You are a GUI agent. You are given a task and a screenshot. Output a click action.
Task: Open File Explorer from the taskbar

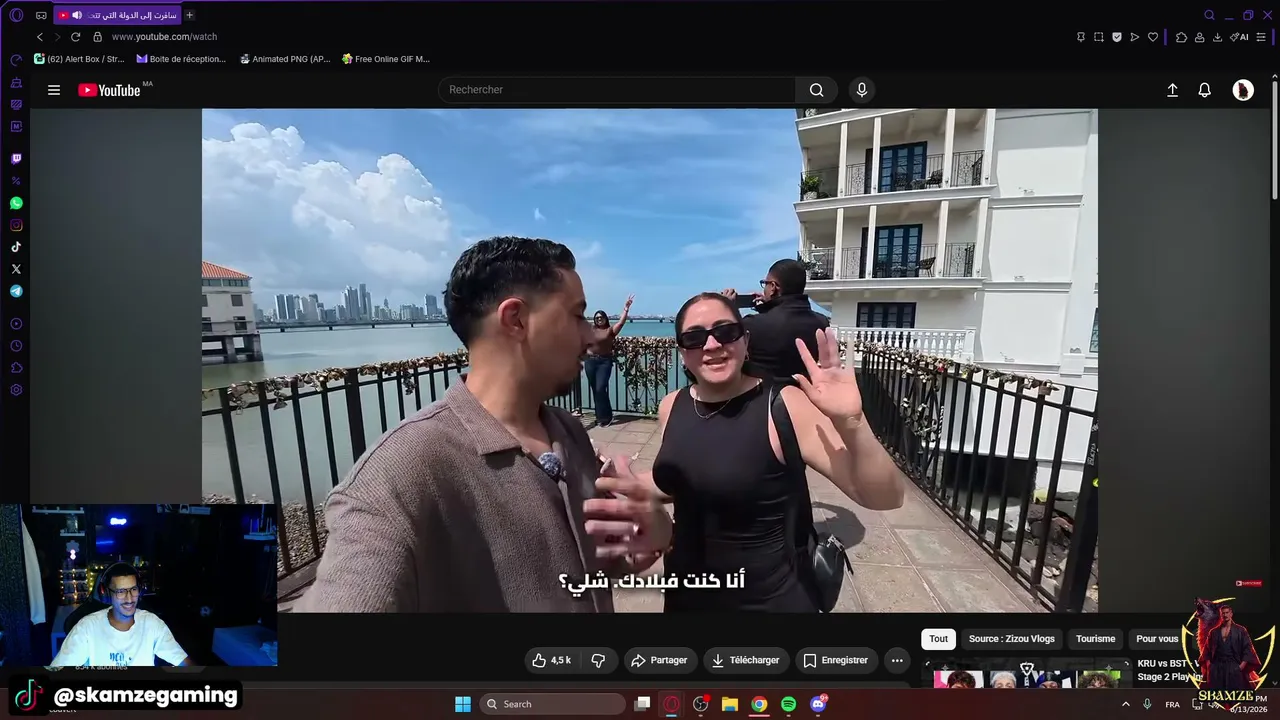click(x=730, y=704)
